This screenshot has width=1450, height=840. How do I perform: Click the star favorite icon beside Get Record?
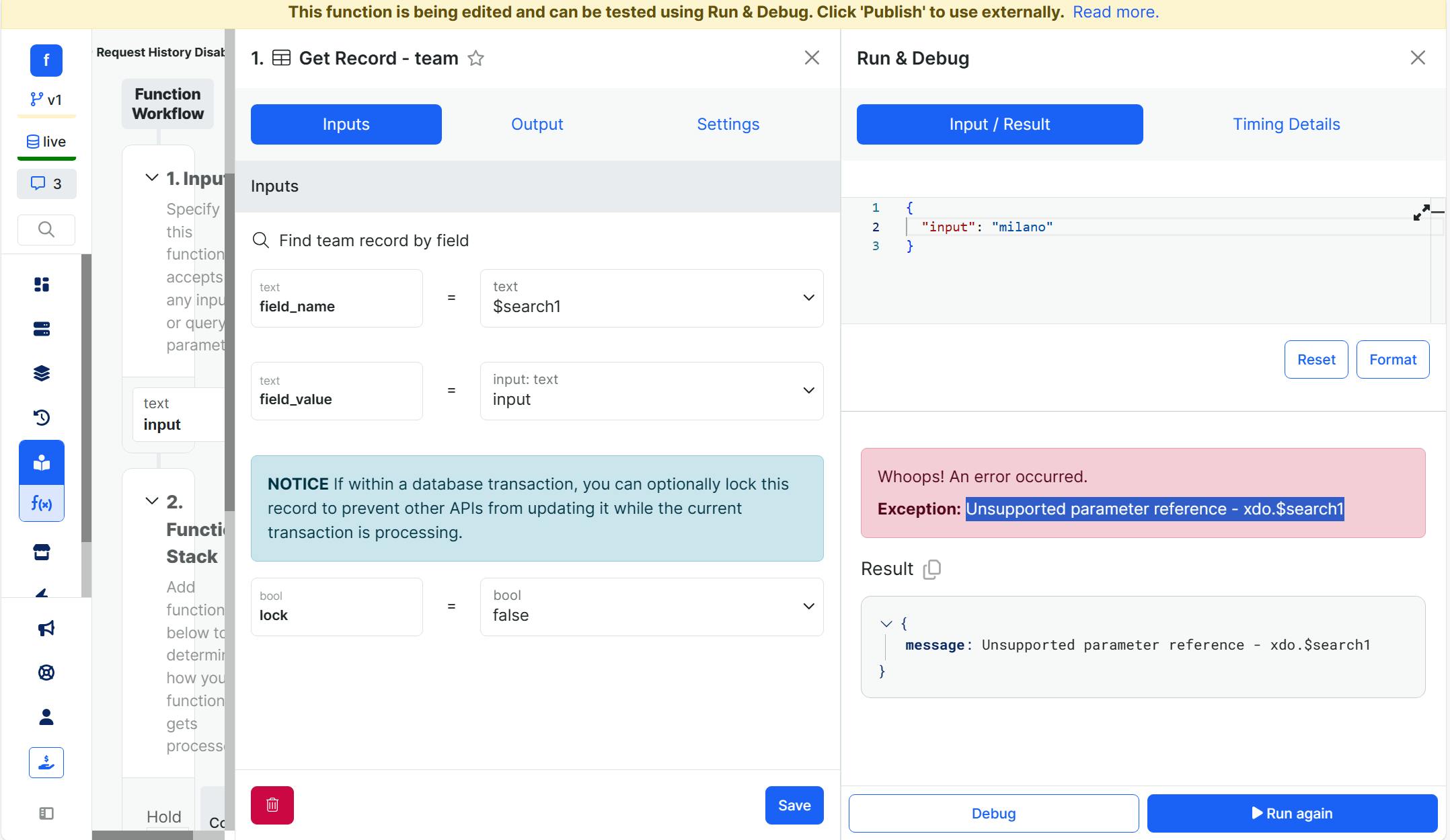click(x=475, y=59)
